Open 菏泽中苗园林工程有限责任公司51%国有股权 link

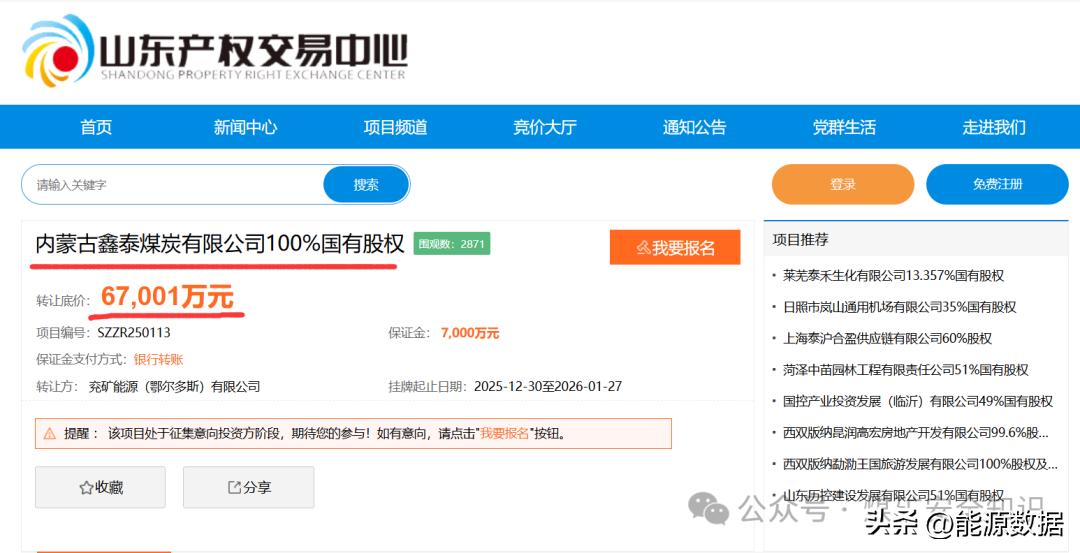(x=906, y=370)
